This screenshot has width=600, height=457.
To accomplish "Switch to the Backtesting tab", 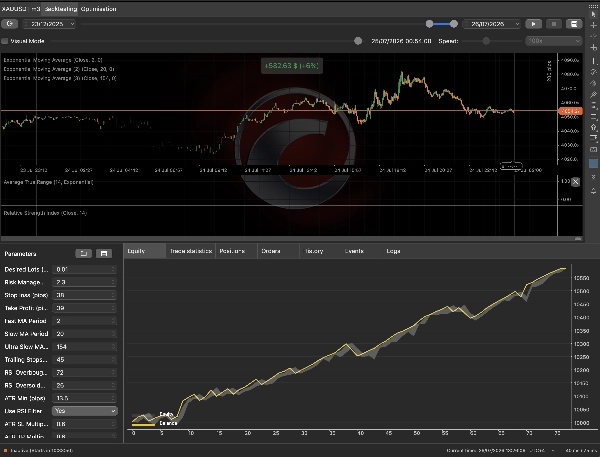I will click(x=60, y=9).
